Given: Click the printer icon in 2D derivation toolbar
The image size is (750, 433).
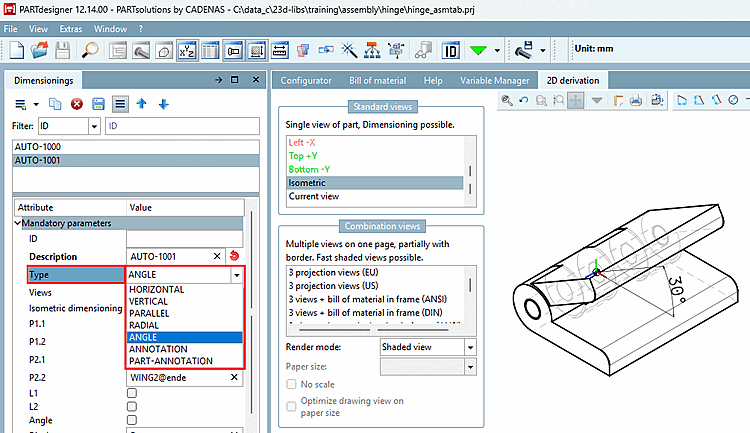Looking at the screenshot, I should click(x=636, y=100).
